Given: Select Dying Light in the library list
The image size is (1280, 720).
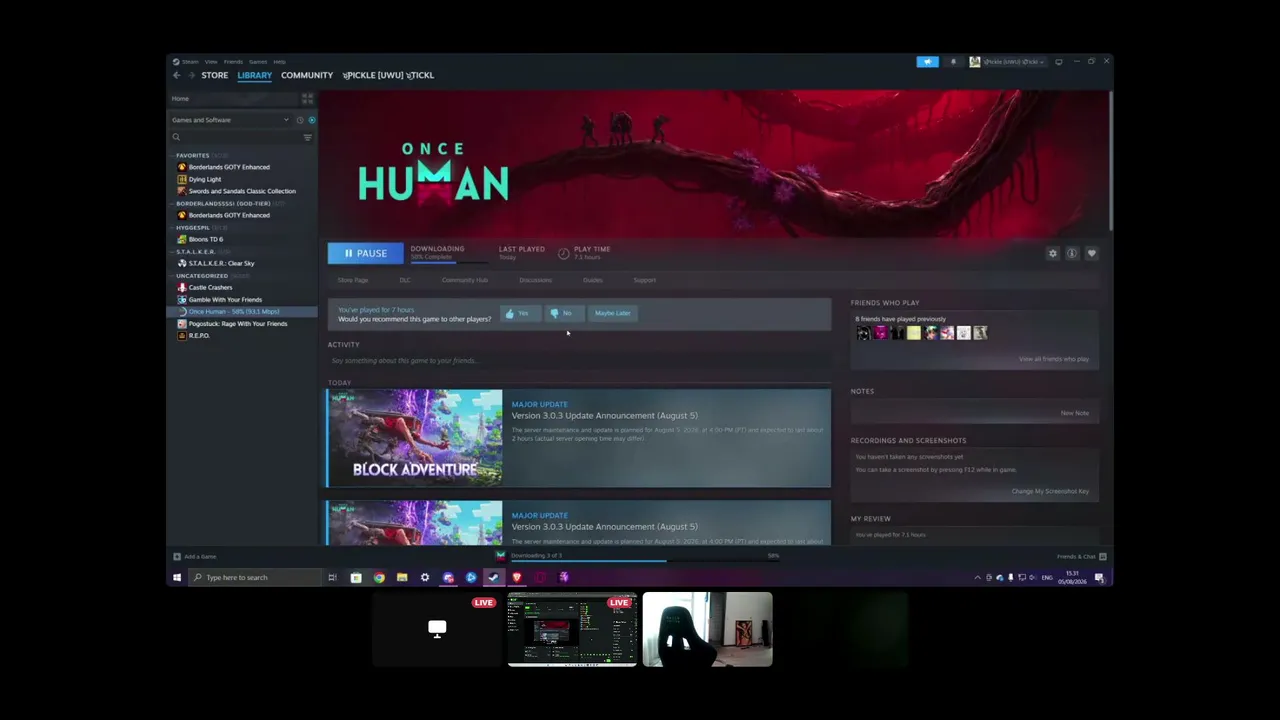Looking at the screenshot, I should (x=205, y=179).
